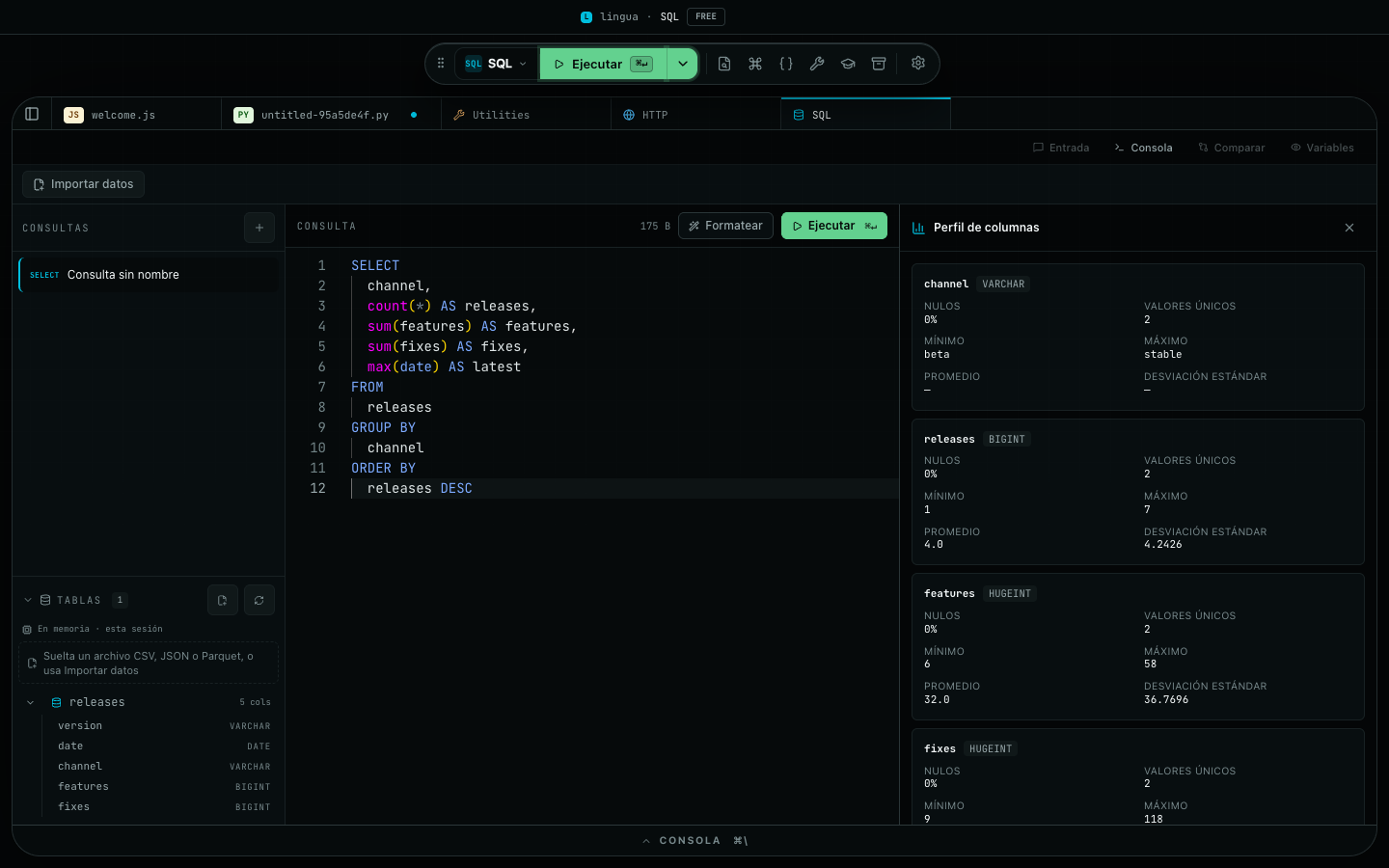Close the Perfil de columnas panel
This screenshot has height=868, width=1389.
coord(1349,228)
